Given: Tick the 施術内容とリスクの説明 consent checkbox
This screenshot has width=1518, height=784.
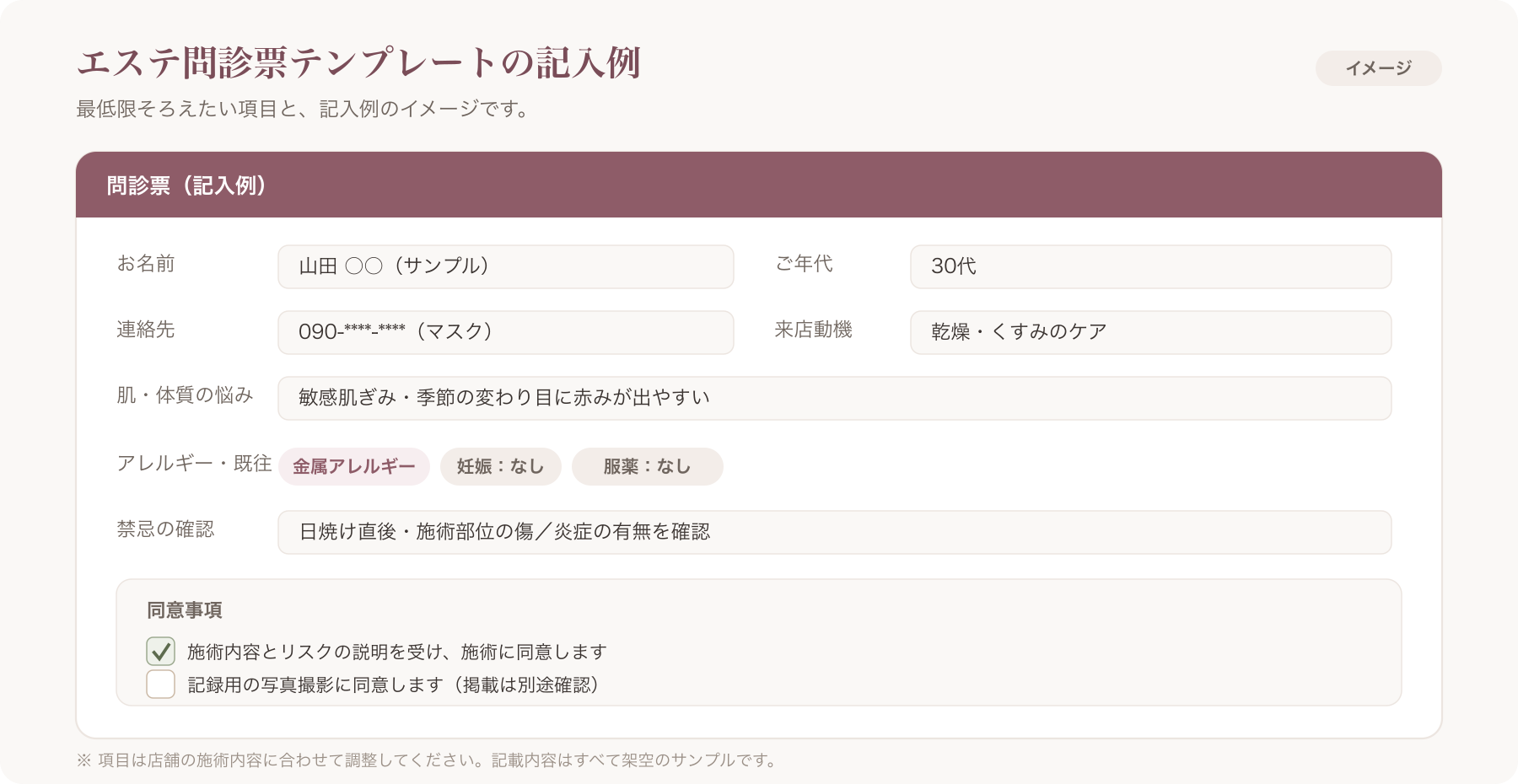Looking at the screenshot, I should [x=160, y=652].
